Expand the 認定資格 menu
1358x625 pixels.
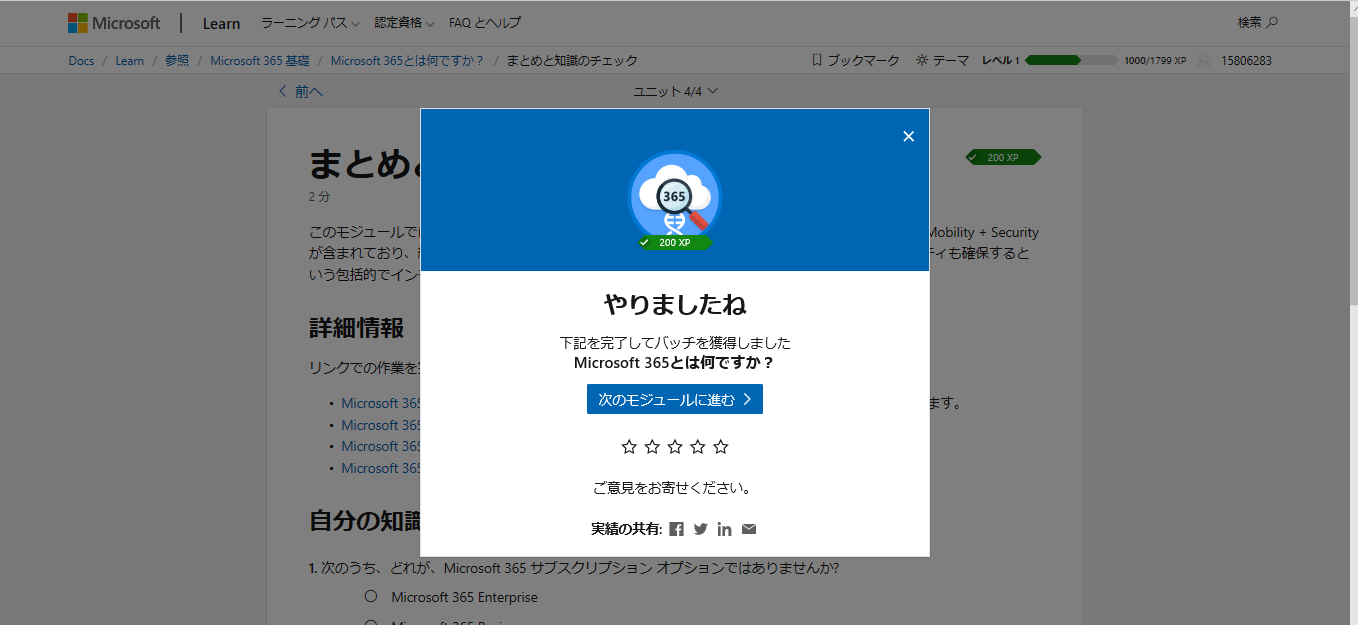[x=404, y=23]
